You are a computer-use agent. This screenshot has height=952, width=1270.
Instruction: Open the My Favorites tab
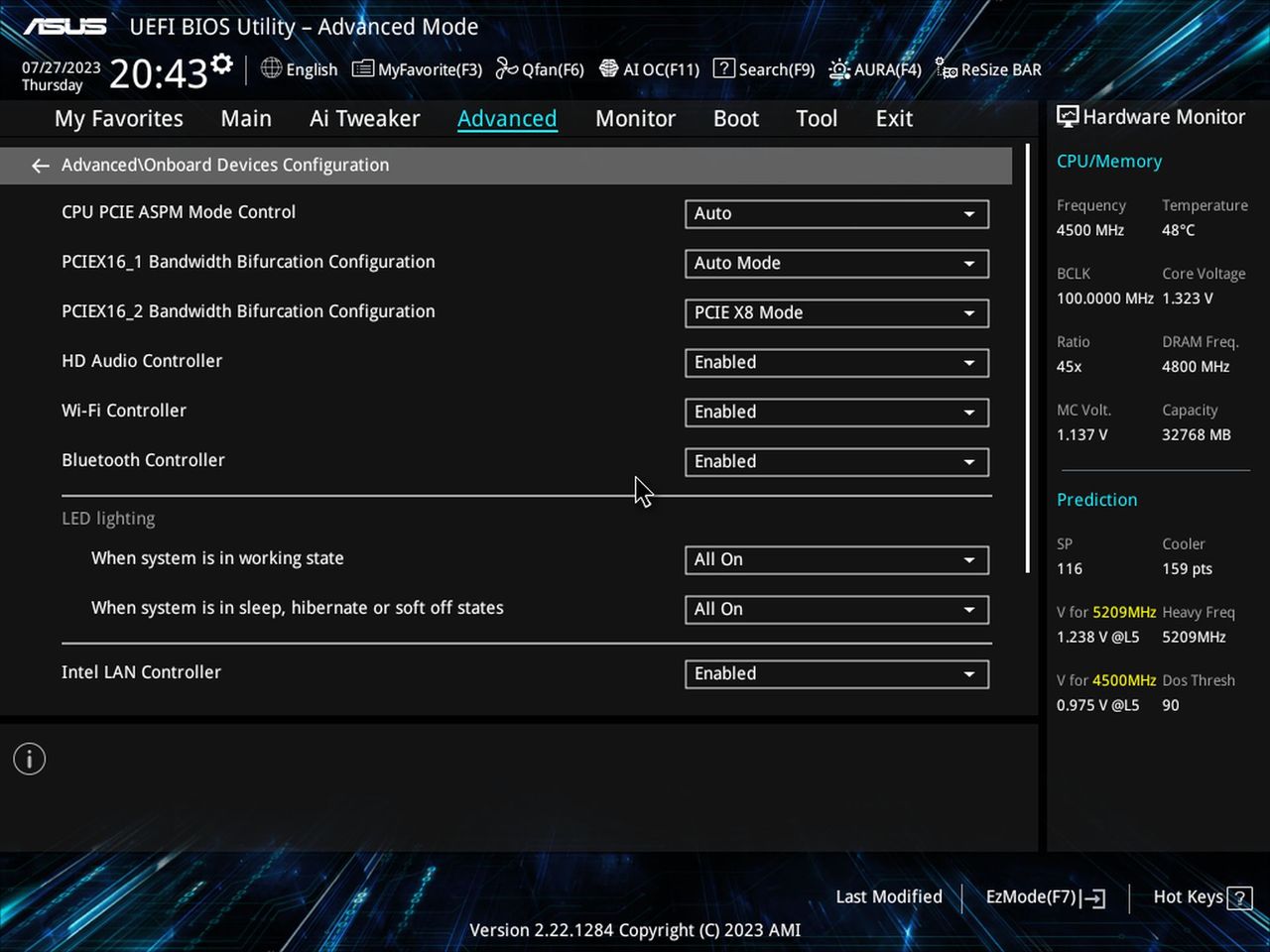click(x=119, y=119)
